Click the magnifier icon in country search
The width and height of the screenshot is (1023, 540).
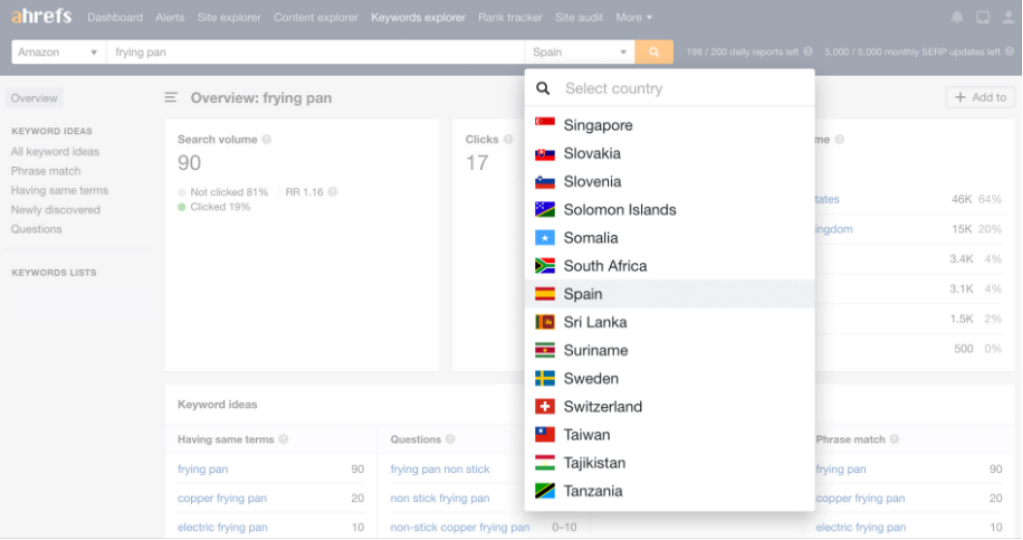point(543,89)
